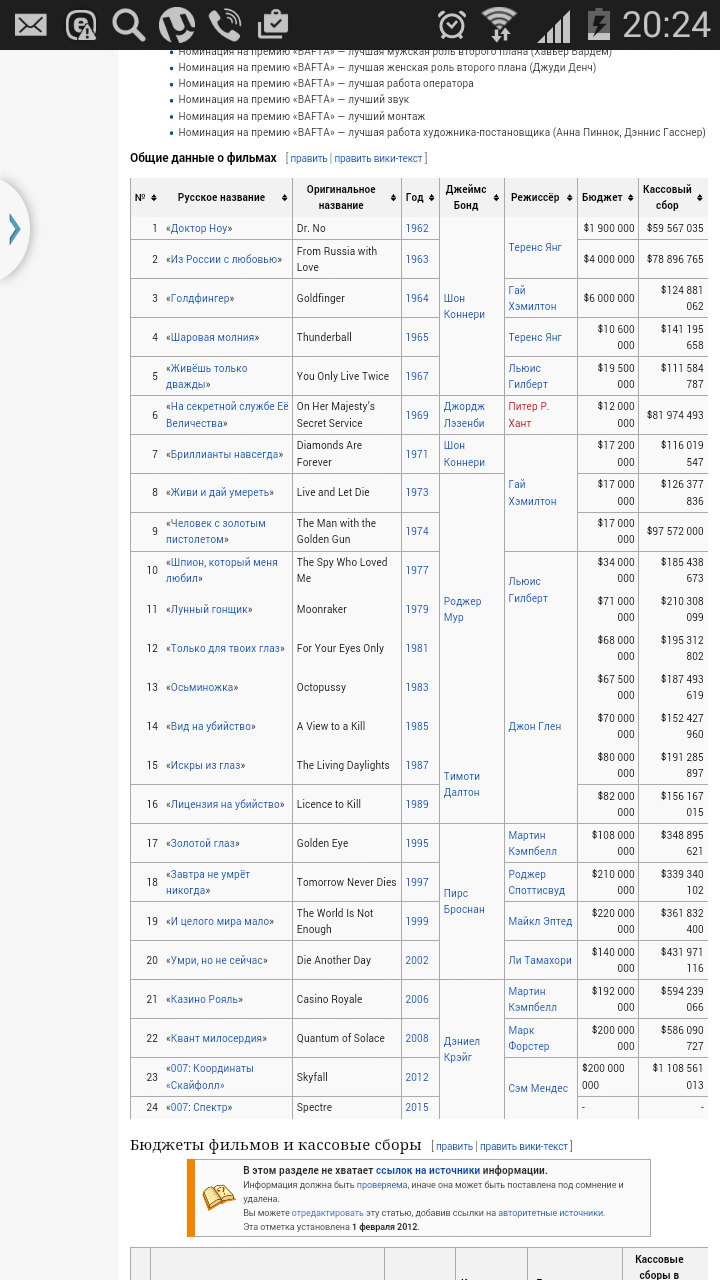Tap the warning app icon in status bar
The width and height of the screenshot is (720, 1280).
81,24
